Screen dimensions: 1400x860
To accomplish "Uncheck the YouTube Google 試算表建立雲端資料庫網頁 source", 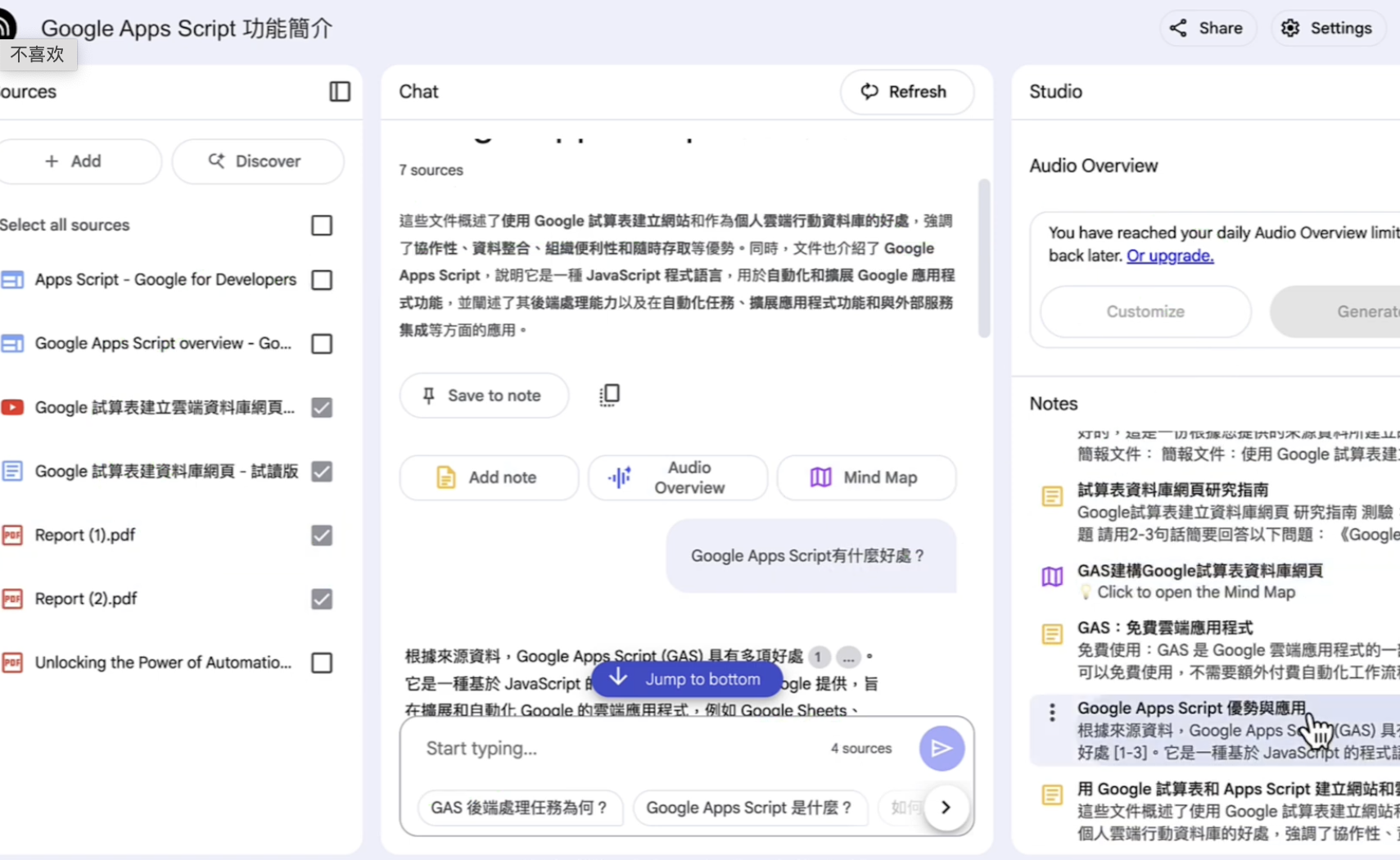I will coord(322,407).
